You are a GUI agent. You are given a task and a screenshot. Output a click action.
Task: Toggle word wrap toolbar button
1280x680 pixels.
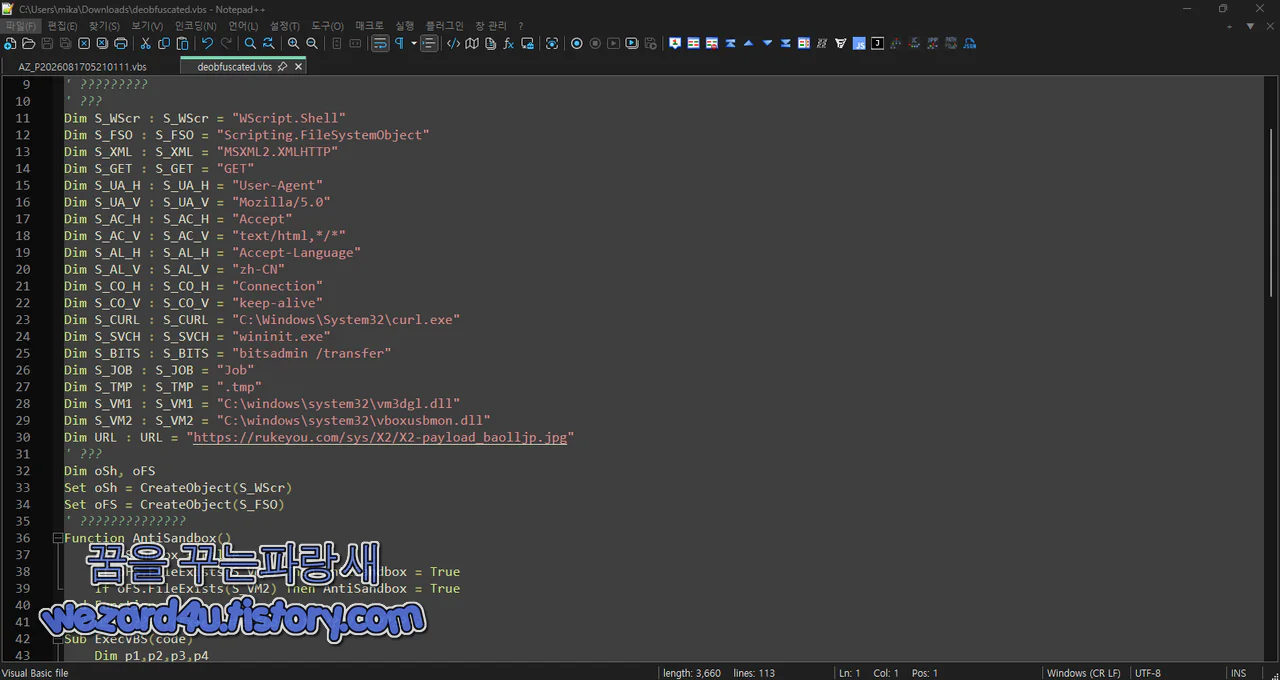pos(380,43)
